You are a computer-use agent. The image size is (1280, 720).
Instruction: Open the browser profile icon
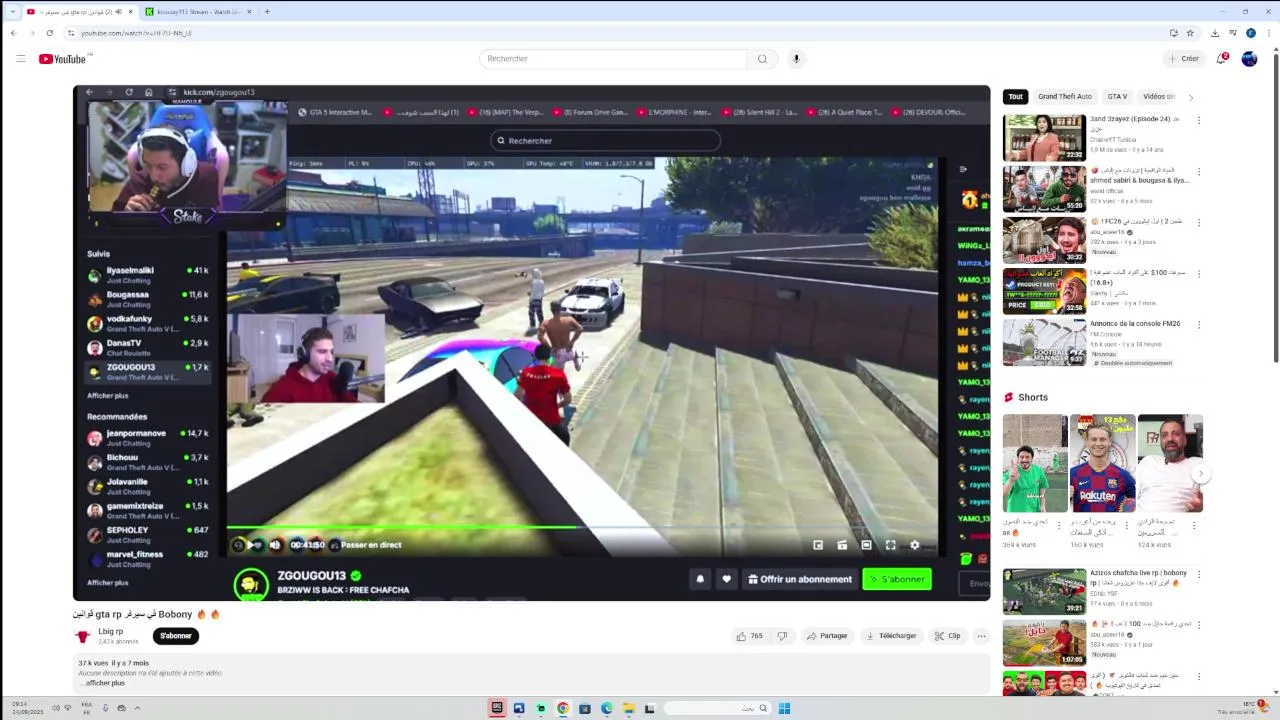click(x=1250, y=33)
